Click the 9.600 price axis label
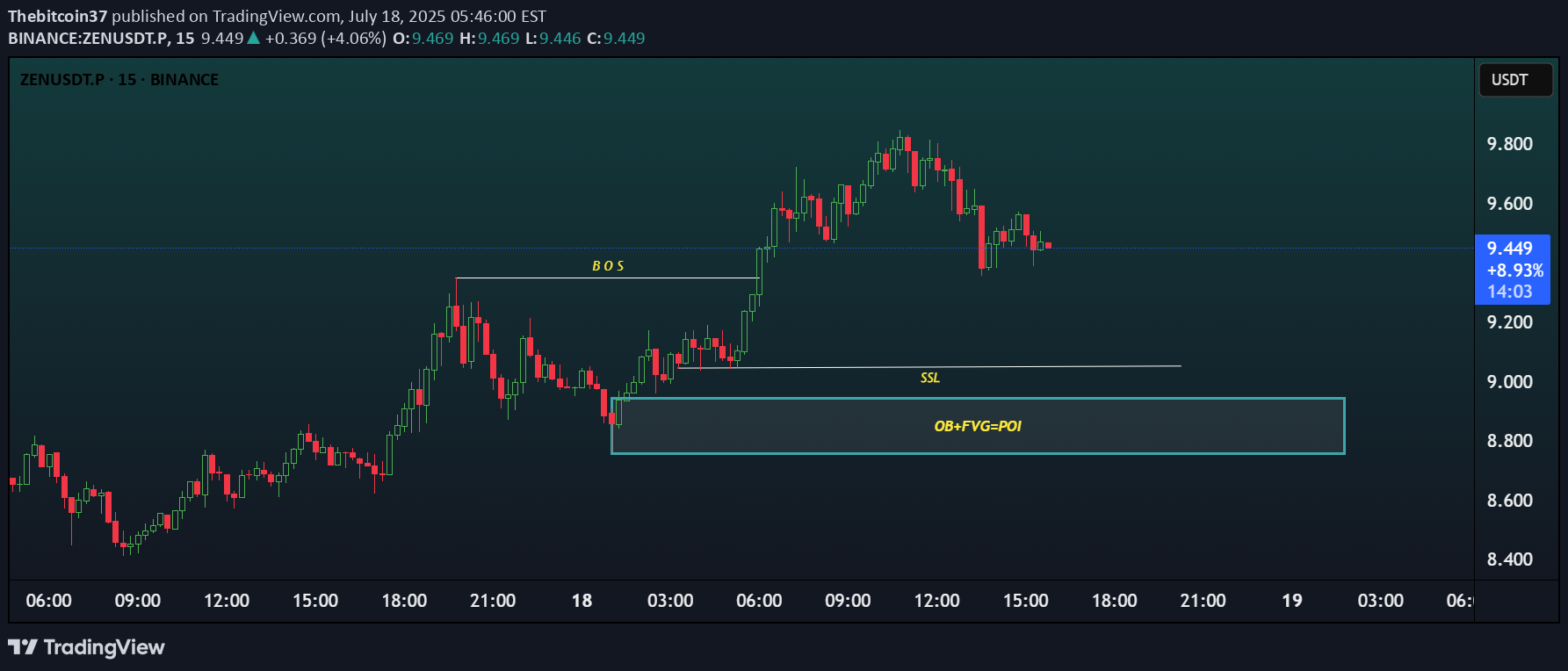The height and width of the screenshot is (671, 1568). (1509, 204)
